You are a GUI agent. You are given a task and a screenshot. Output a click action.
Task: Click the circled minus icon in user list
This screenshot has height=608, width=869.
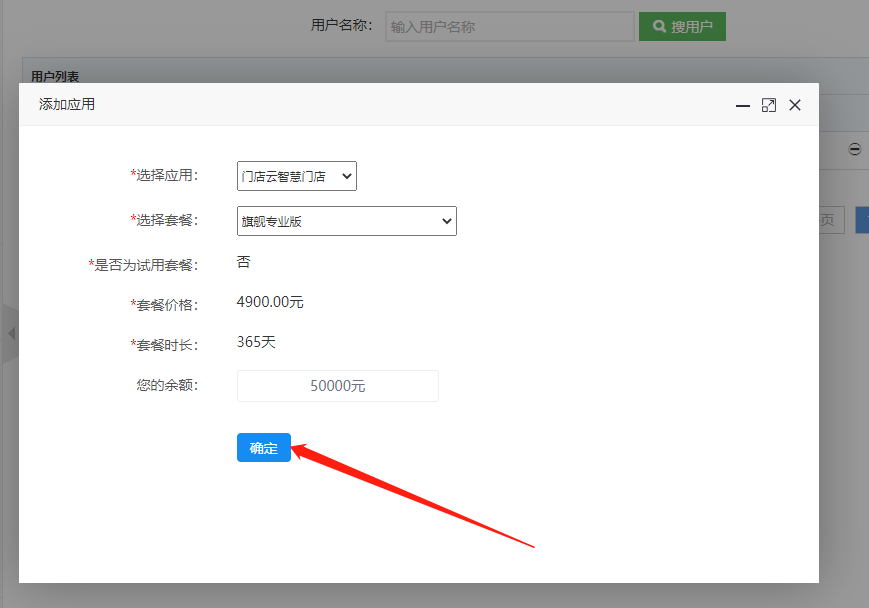854,149
